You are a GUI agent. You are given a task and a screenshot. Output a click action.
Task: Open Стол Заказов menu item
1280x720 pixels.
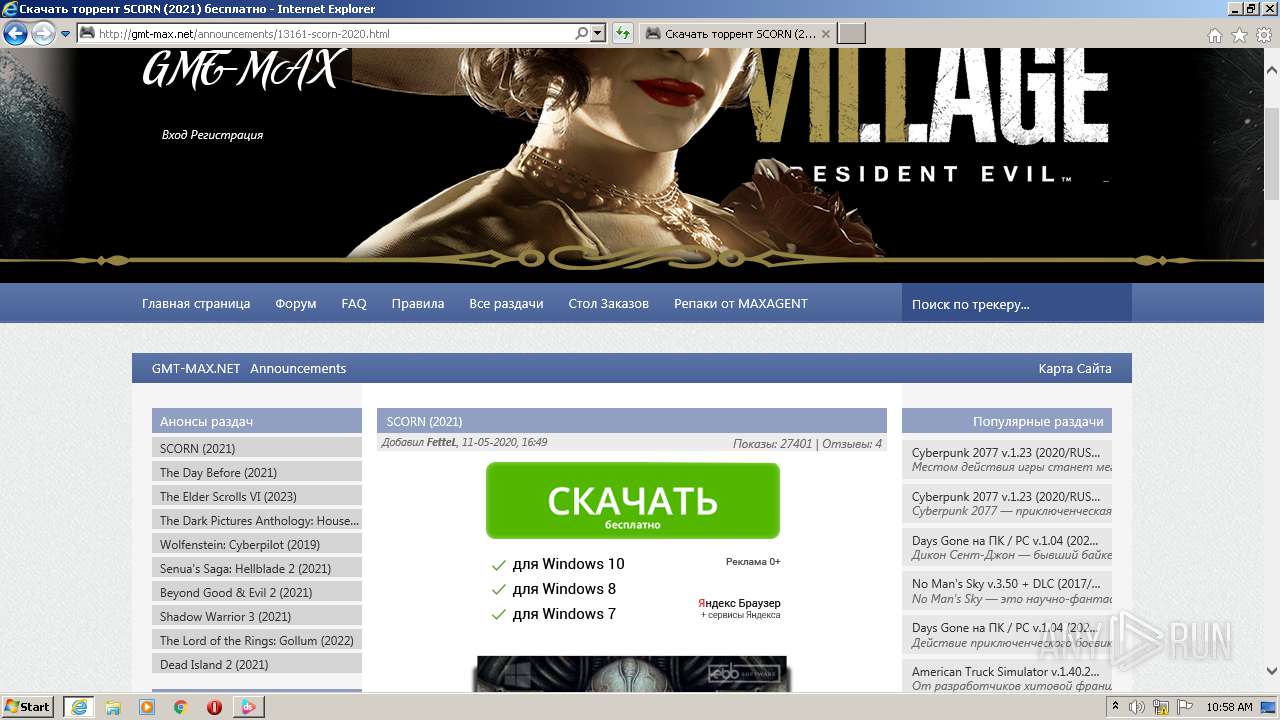[609, 303]
